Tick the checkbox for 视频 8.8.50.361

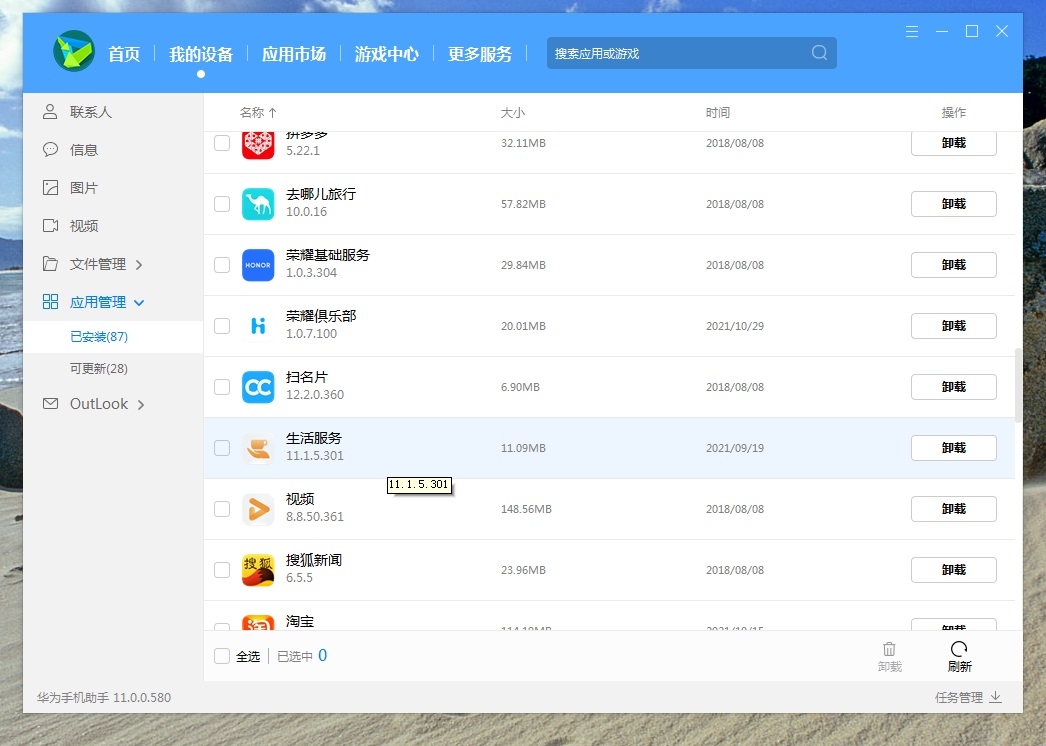coord(222,509)
